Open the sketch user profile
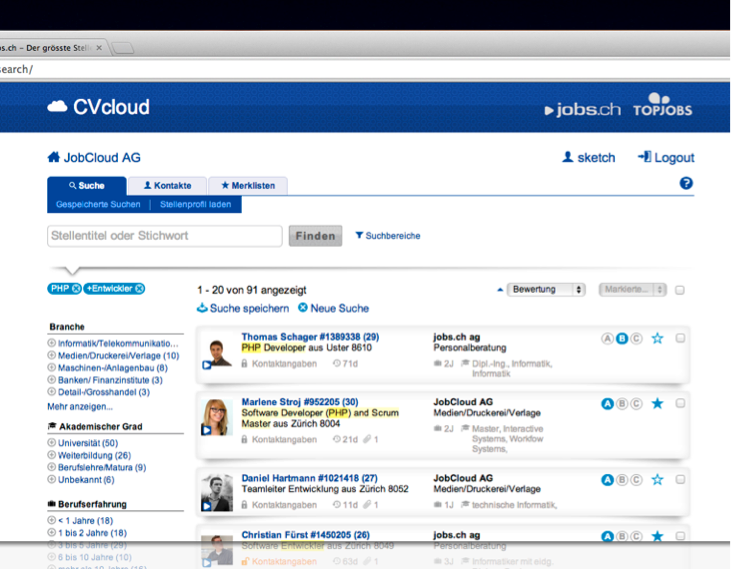The width and height of the screenshot is (731, 570). [x=589, y=158]
